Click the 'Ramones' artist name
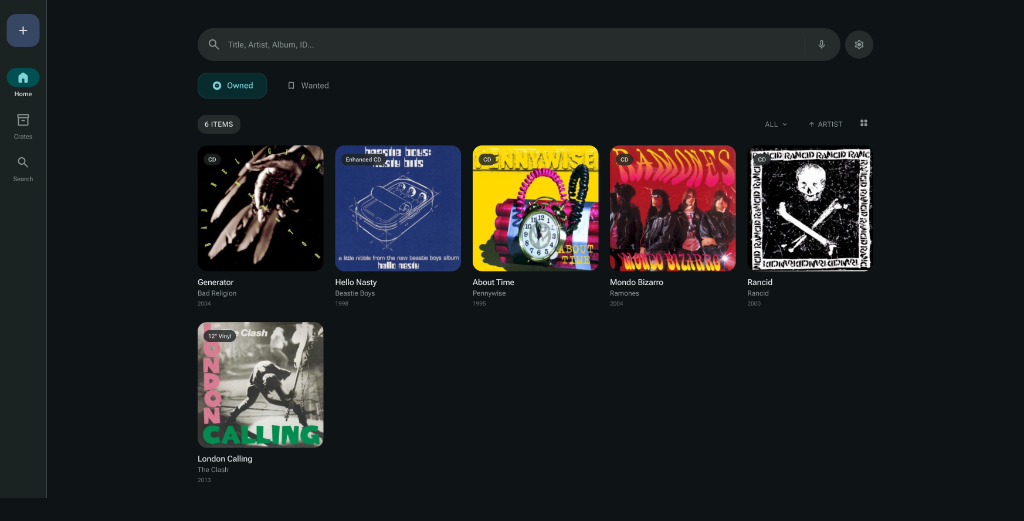The height and width of the screenshot is (521, 1024). point(624,293)
